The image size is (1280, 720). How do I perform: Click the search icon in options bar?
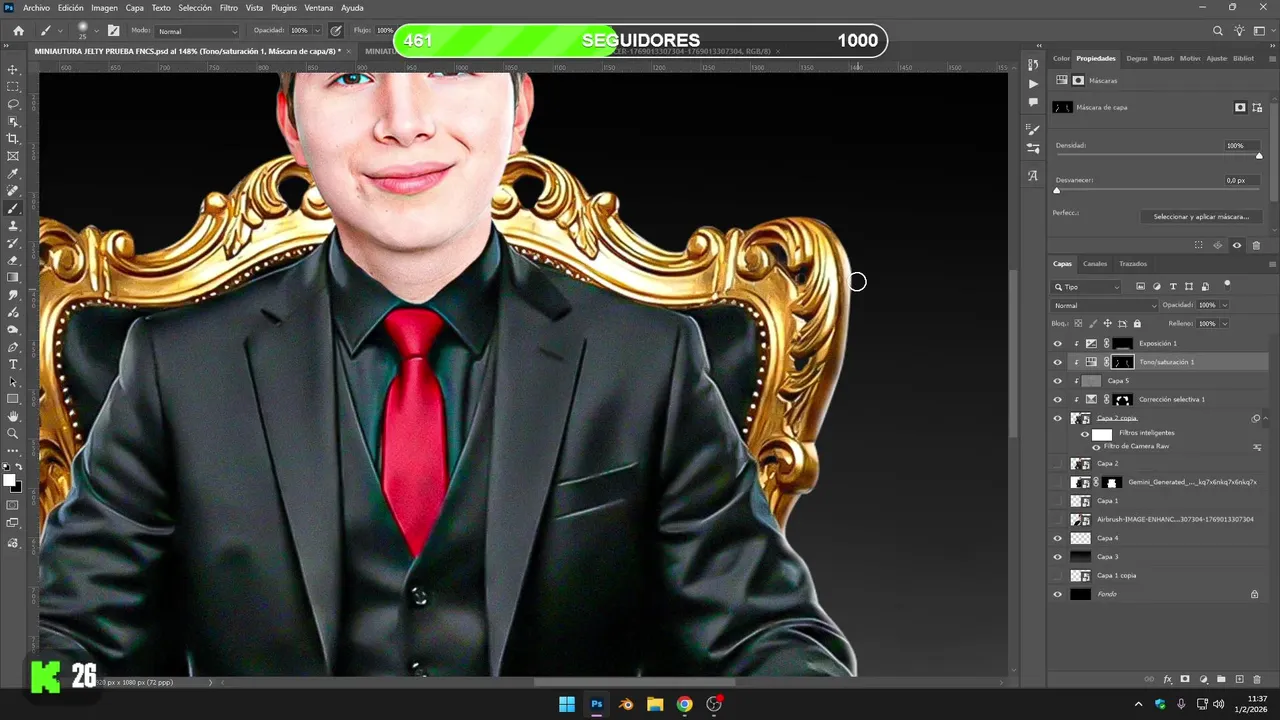1217,31
